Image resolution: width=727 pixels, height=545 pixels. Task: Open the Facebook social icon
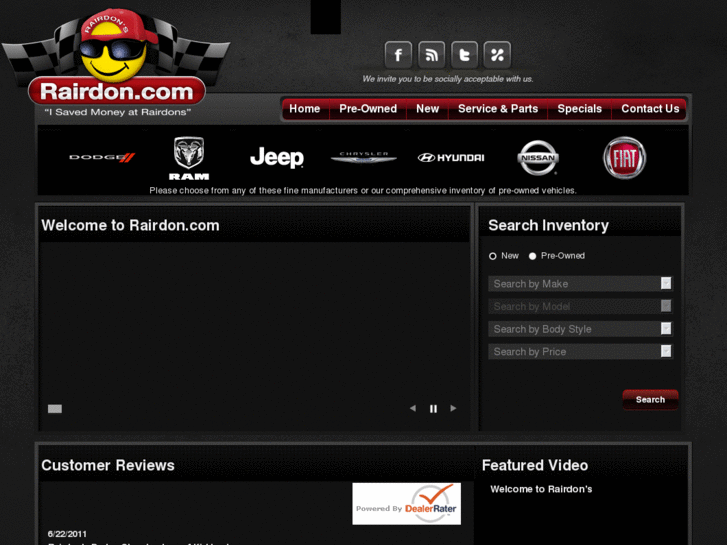[398, 55]
